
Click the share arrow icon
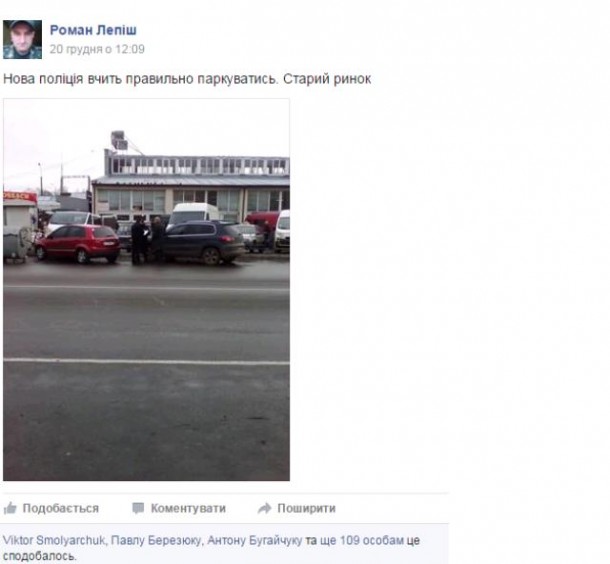coord(265,508)
